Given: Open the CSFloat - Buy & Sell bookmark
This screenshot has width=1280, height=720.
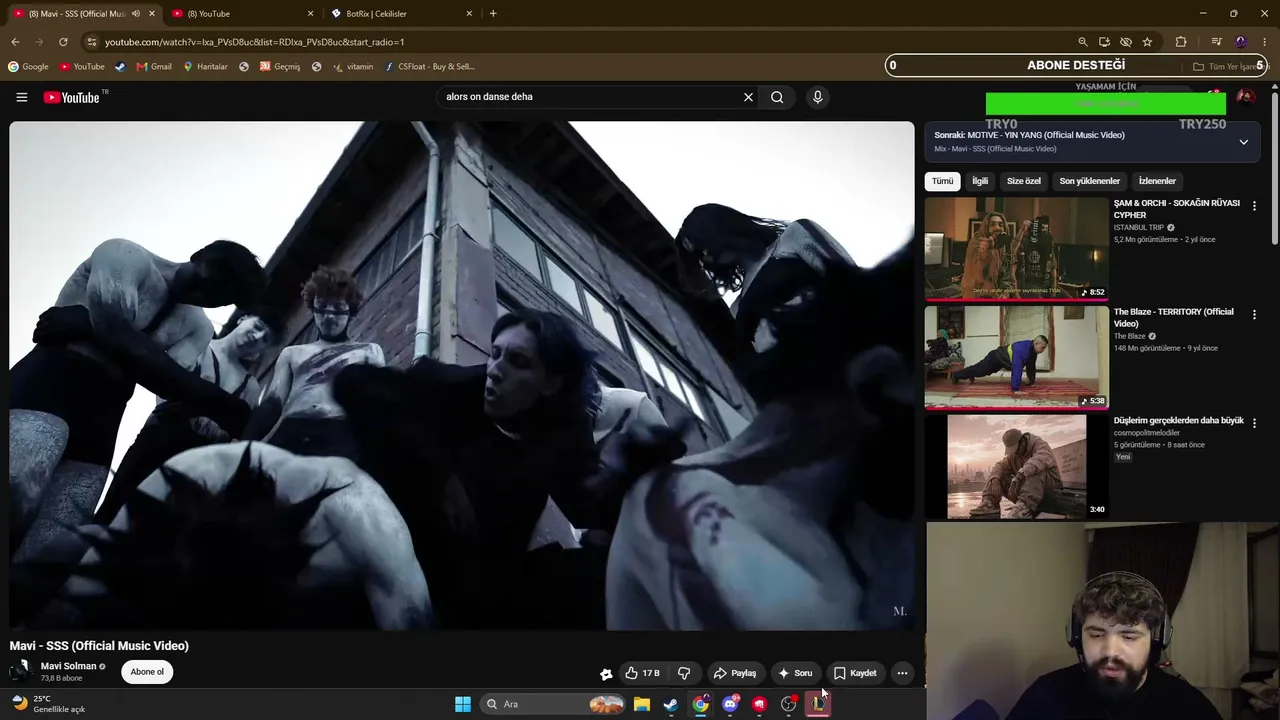Looking at the screenshot, I should pyautogui.click(x=430, y=67).
